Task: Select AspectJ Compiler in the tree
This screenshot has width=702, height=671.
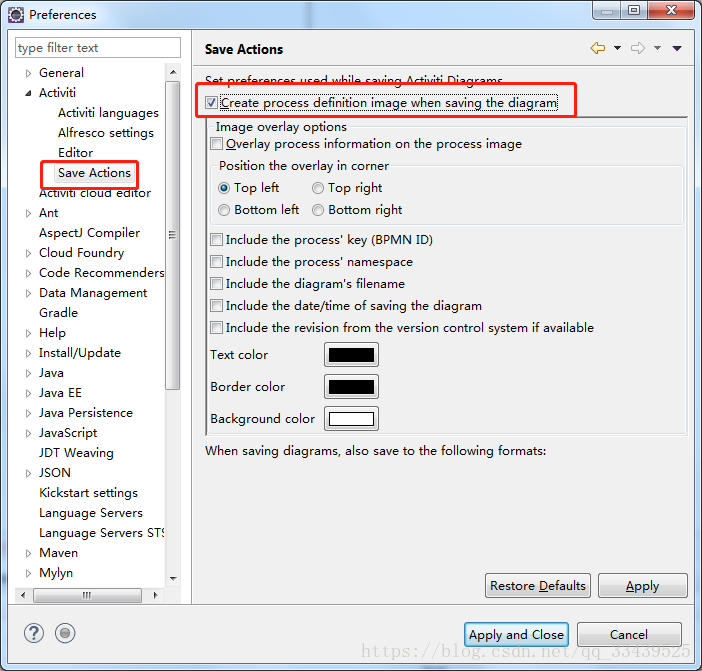Action: pyautogui.click(x=89, y=233)
